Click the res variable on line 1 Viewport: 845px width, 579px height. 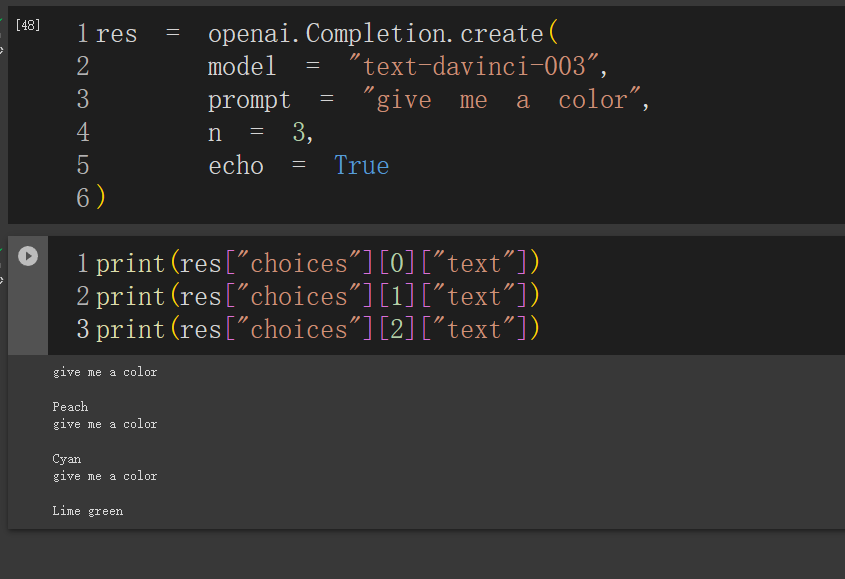116,34
